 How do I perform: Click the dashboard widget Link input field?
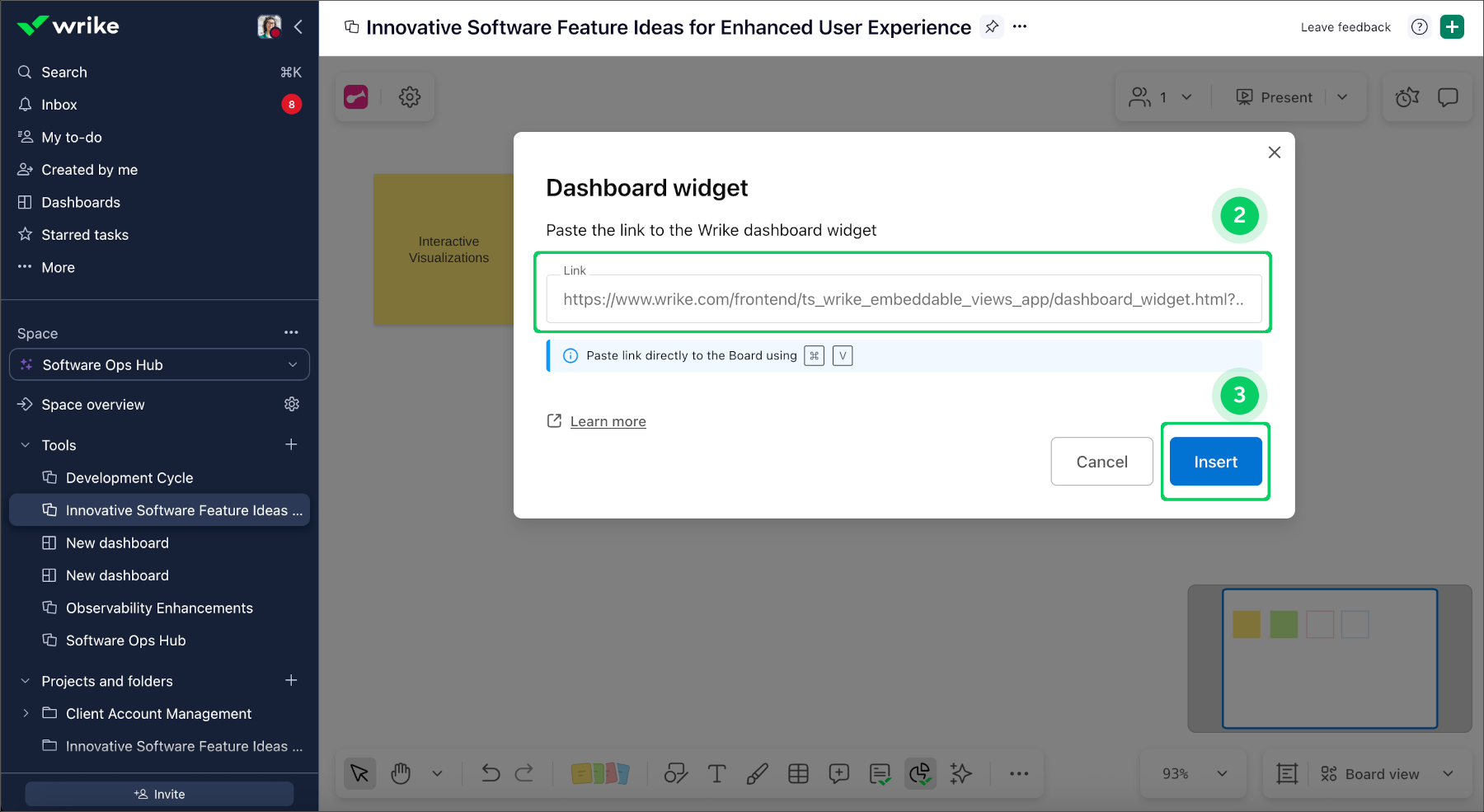coord(903,299)
